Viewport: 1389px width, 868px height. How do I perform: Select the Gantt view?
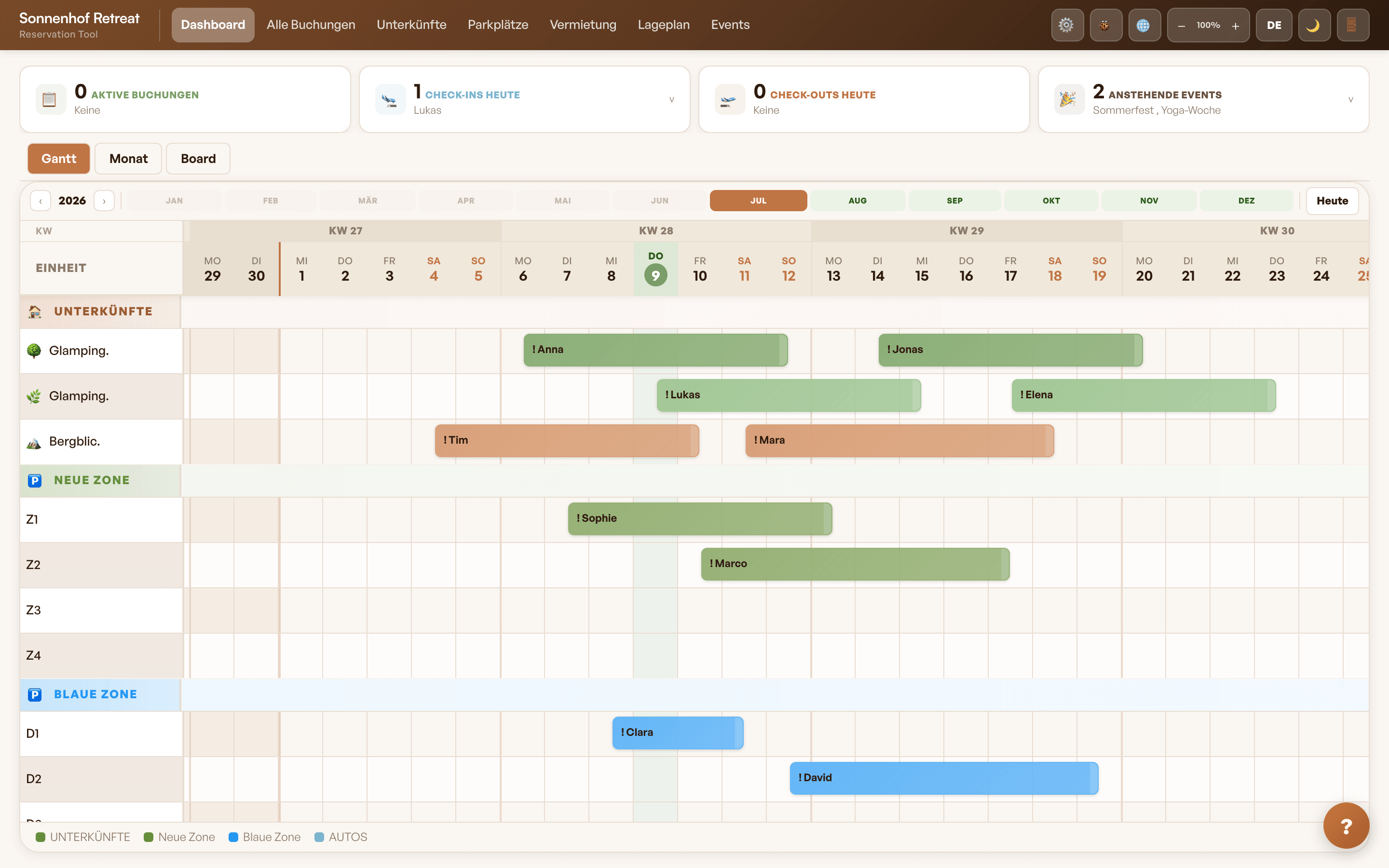click(x=58, y=159)
